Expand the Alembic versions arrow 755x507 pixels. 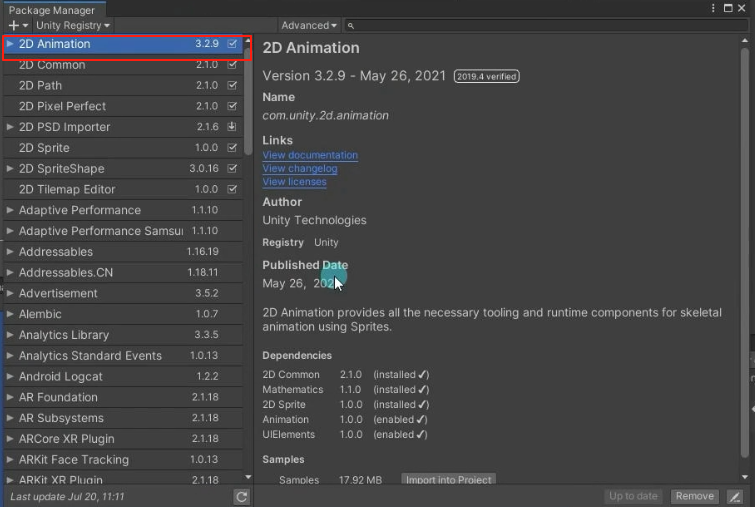pyautogui.click(x=10, y=314)
